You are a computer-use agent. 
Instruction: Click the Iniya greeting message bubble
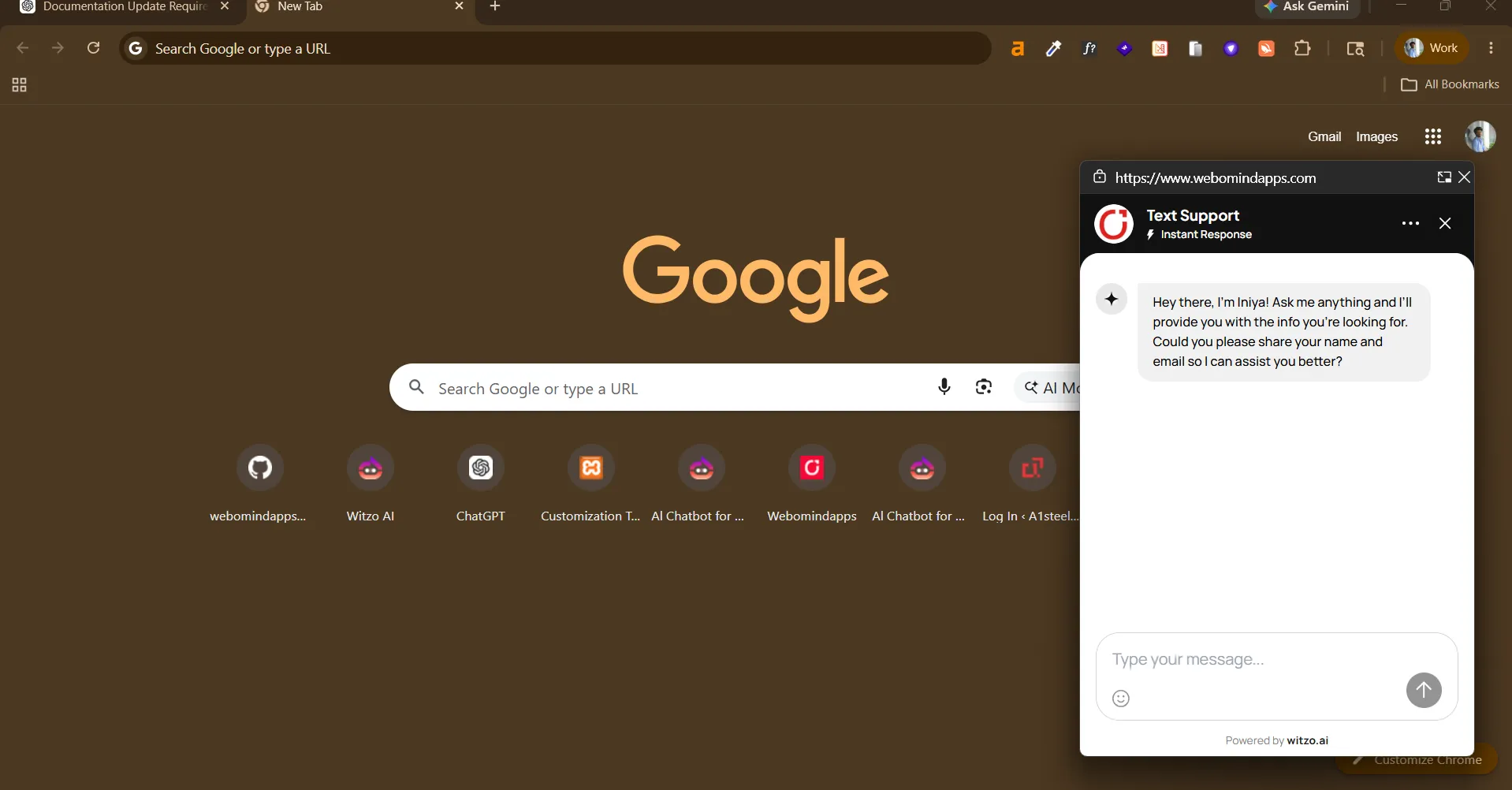[1283, 332]
